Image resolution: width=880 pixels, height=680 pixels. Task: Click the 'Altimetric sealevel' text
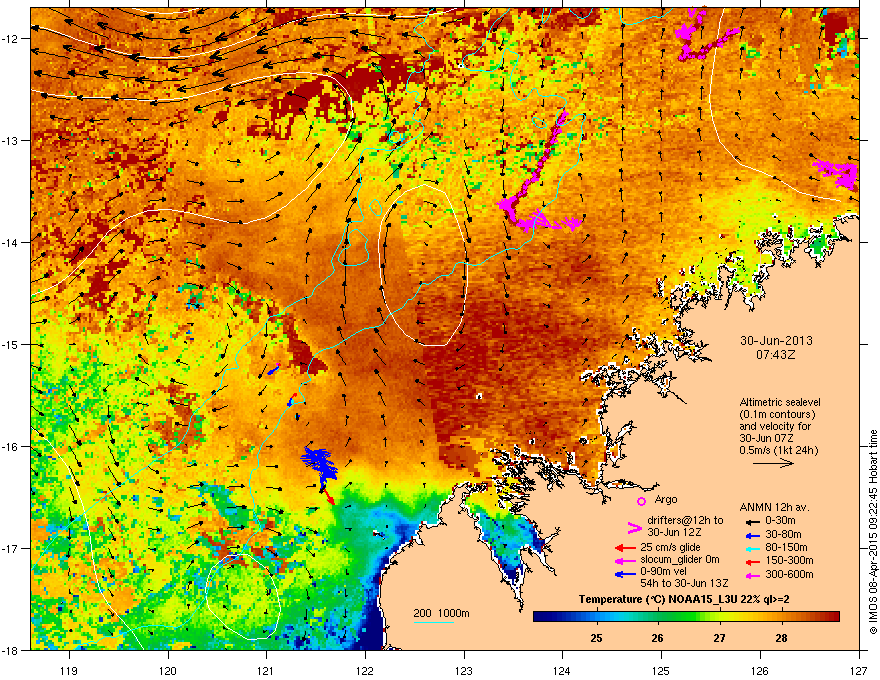[780, 402]
